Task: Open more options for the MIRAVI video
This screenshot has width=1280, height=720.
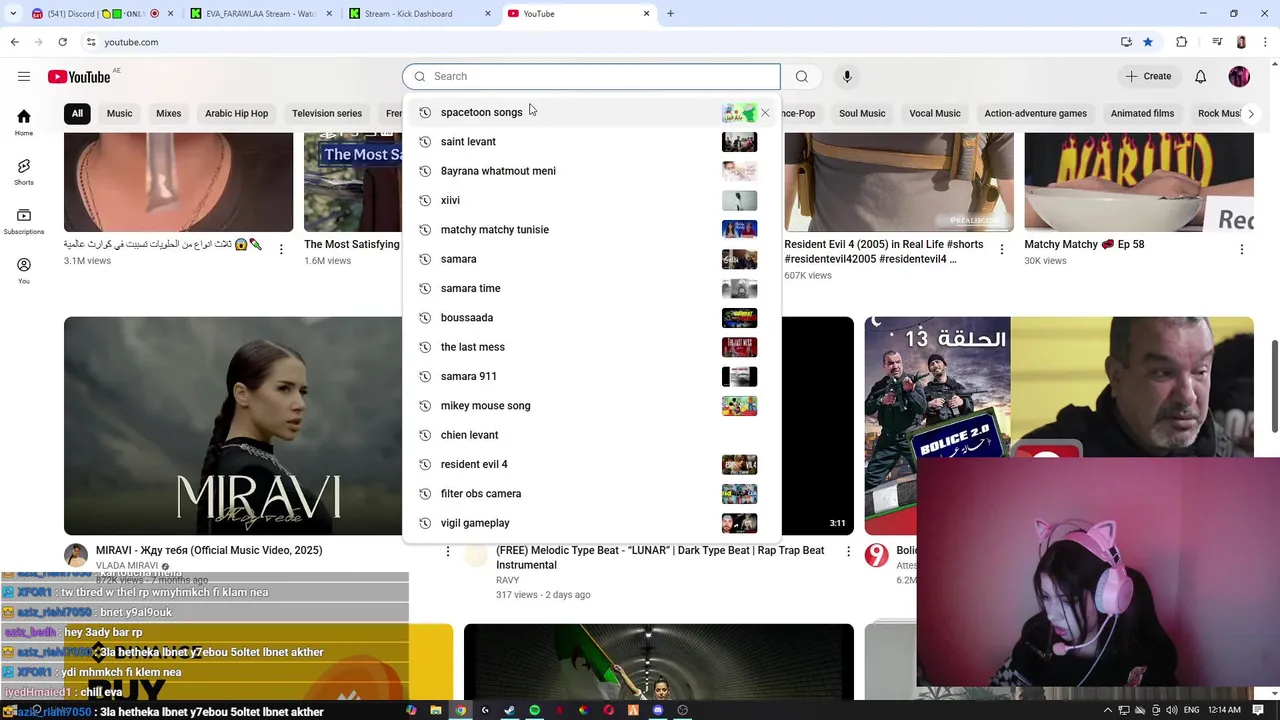Action: coord(447,551)
